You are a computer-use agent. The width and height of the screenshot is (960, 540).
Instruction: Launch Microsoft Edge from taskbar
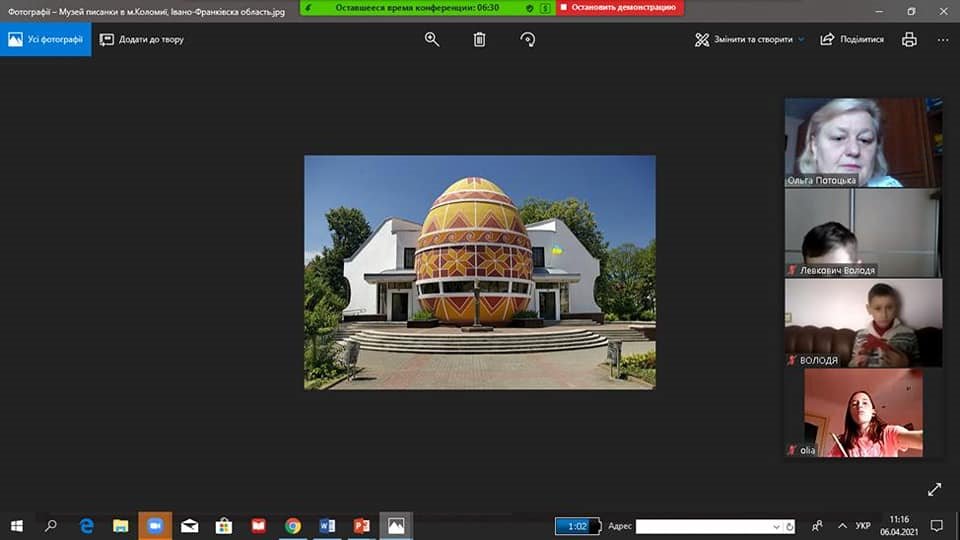86,526
